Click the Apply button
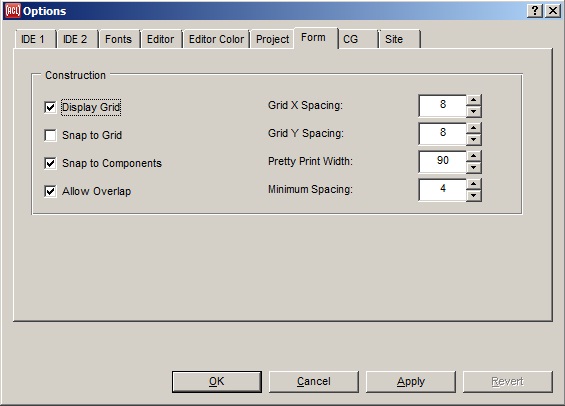 (x=411, y=382)
